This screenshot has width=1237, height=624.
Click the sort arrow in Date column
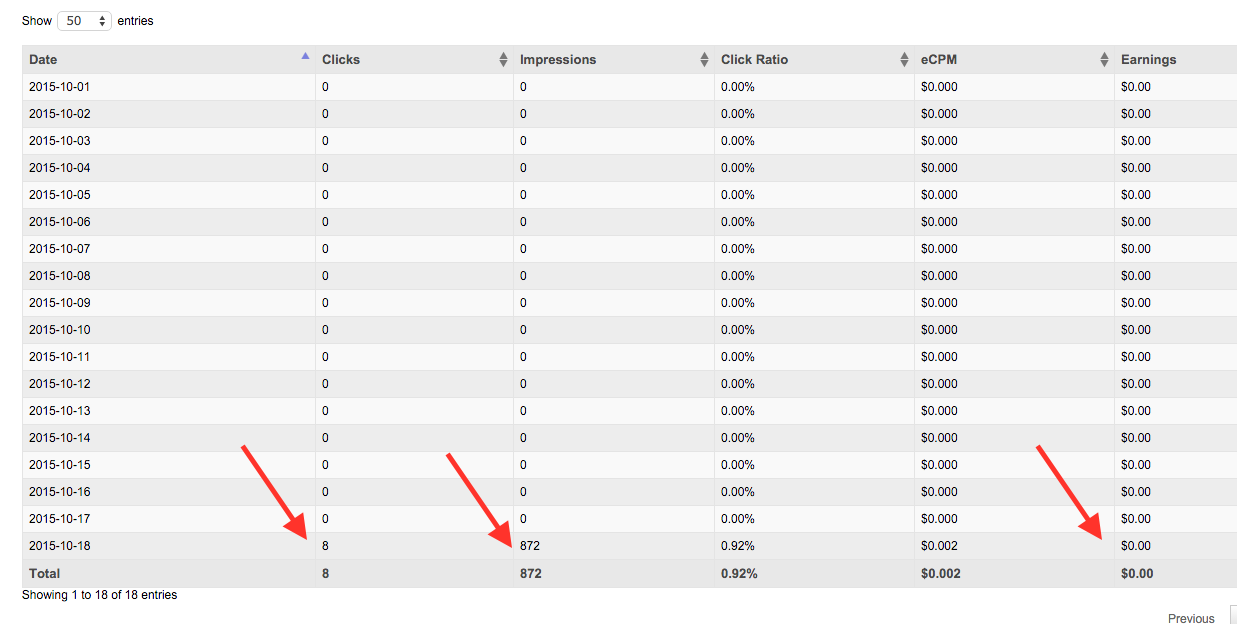point(305,57)
